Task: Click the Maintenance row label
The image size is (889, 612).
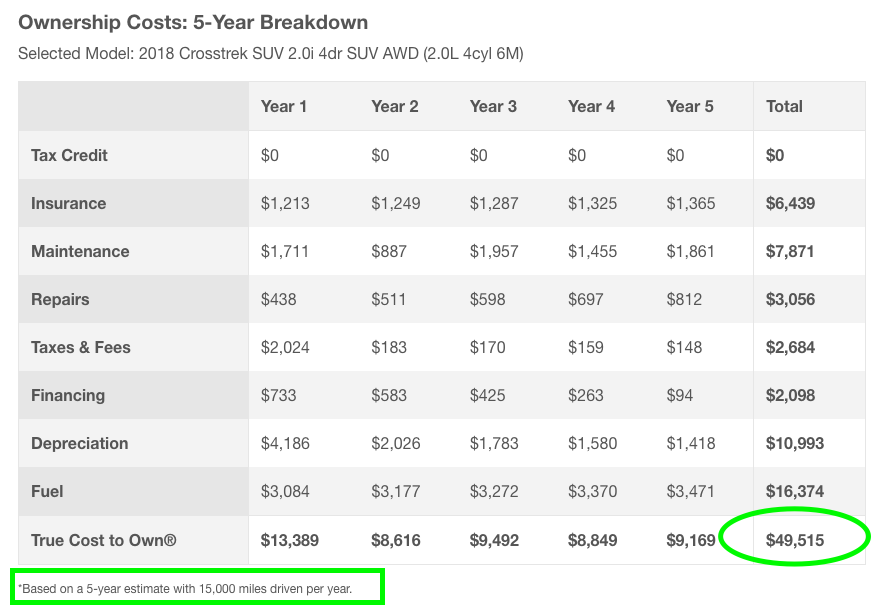Action: click(80, 251)
